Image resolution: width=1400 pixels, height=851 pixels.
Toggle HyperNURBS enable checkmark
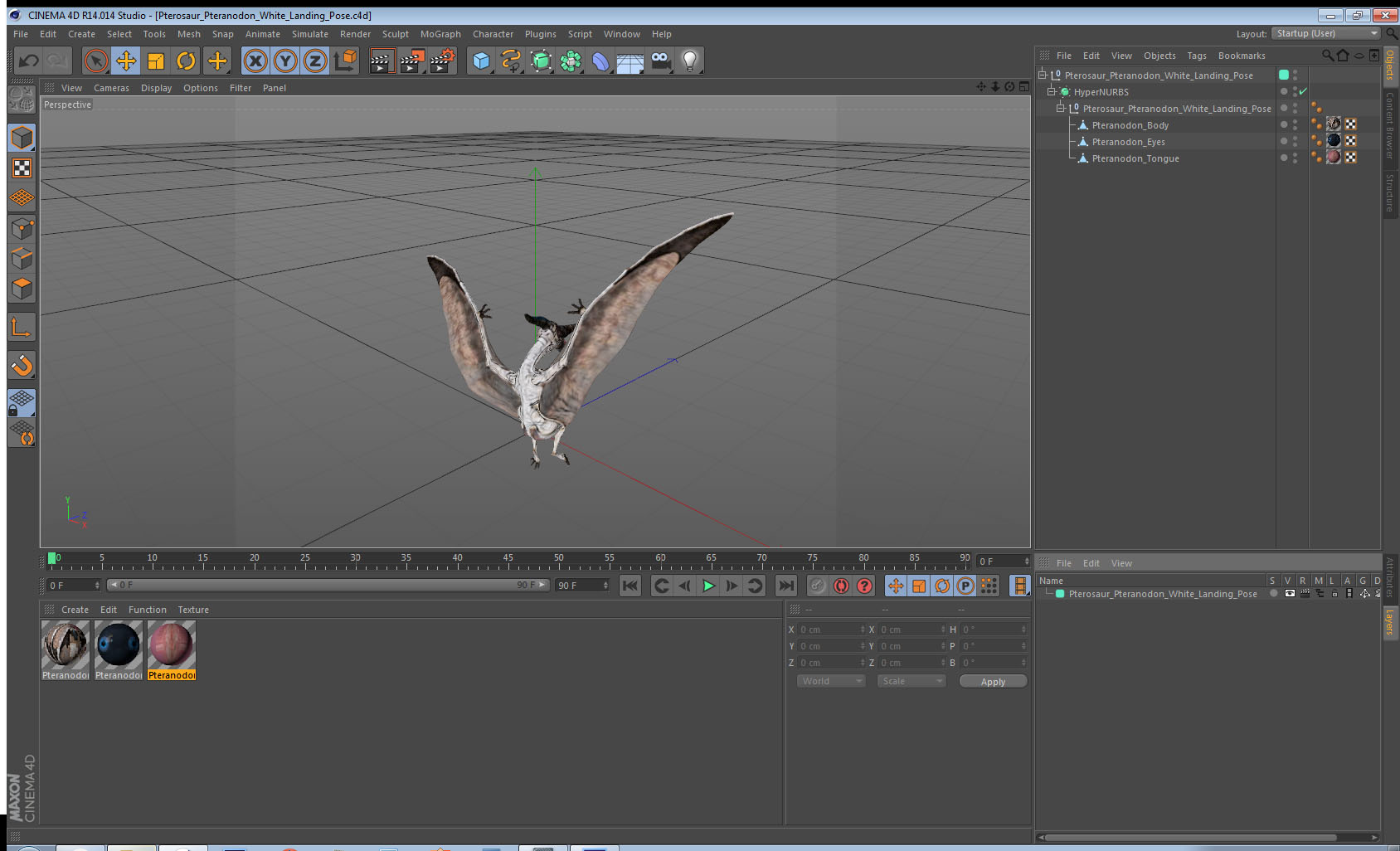(1304, 91)
